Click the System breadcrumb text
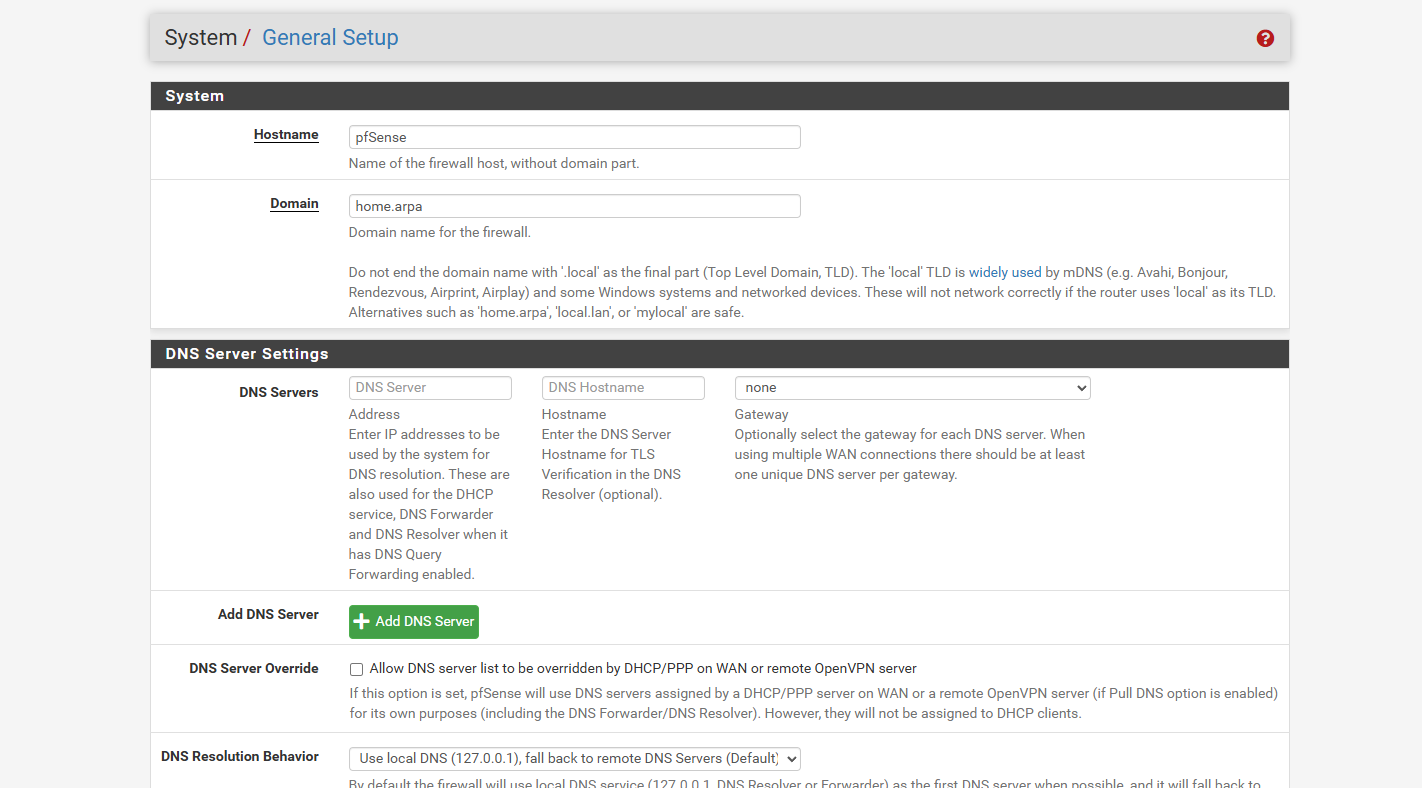 (x=200, y=37)
